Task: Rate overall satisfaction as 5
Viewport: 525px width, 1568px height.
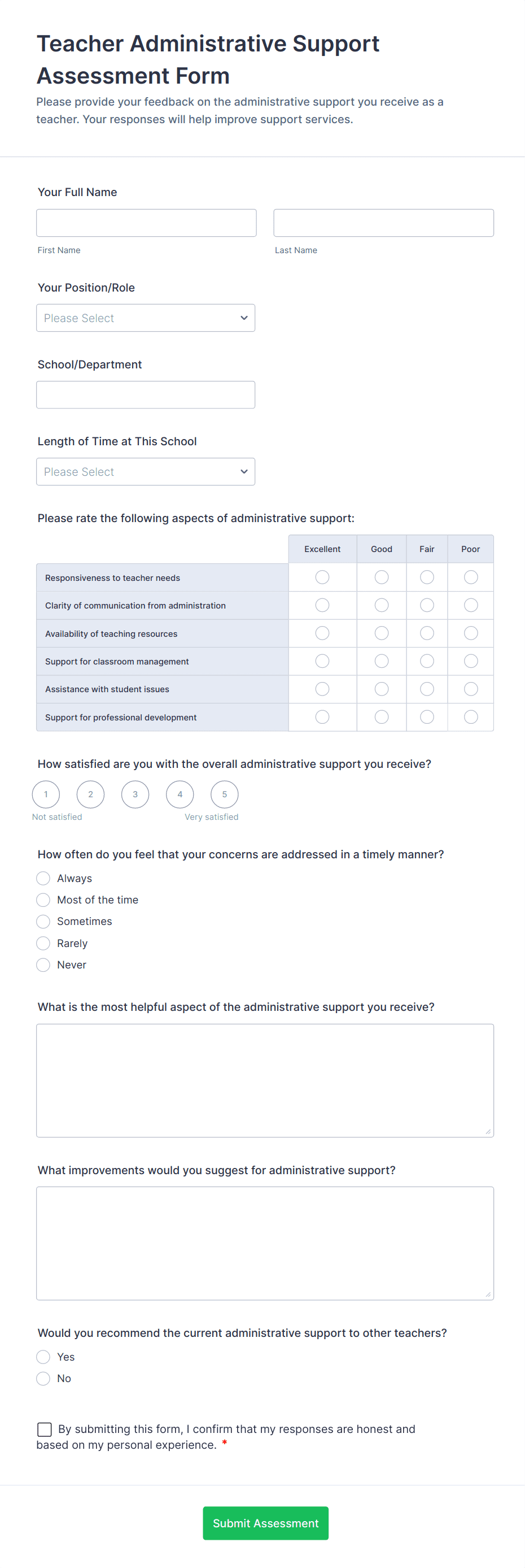Action: [x=224, y=794]
